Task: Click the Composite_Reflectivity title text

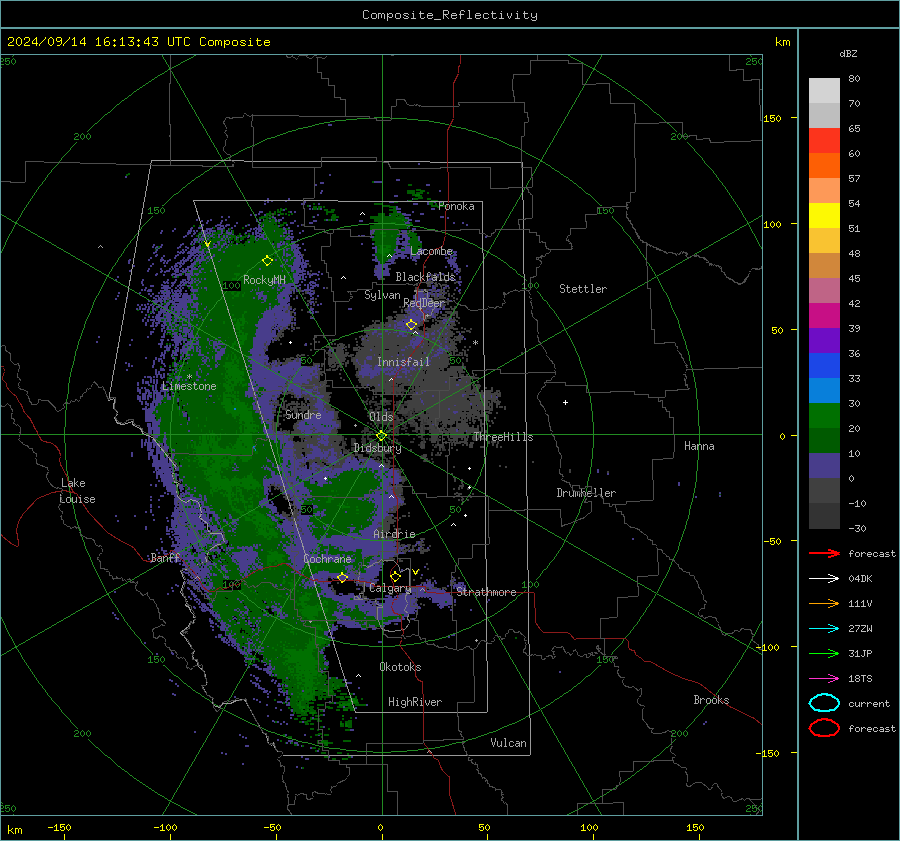Action: pos(450,15)
